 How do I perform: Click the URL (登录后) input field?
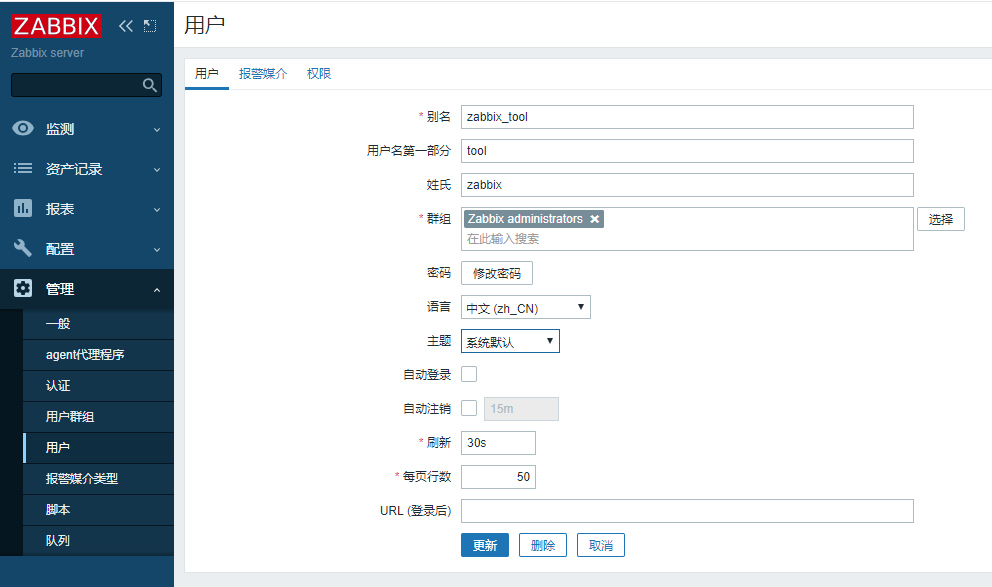click(x=687, y=511)
